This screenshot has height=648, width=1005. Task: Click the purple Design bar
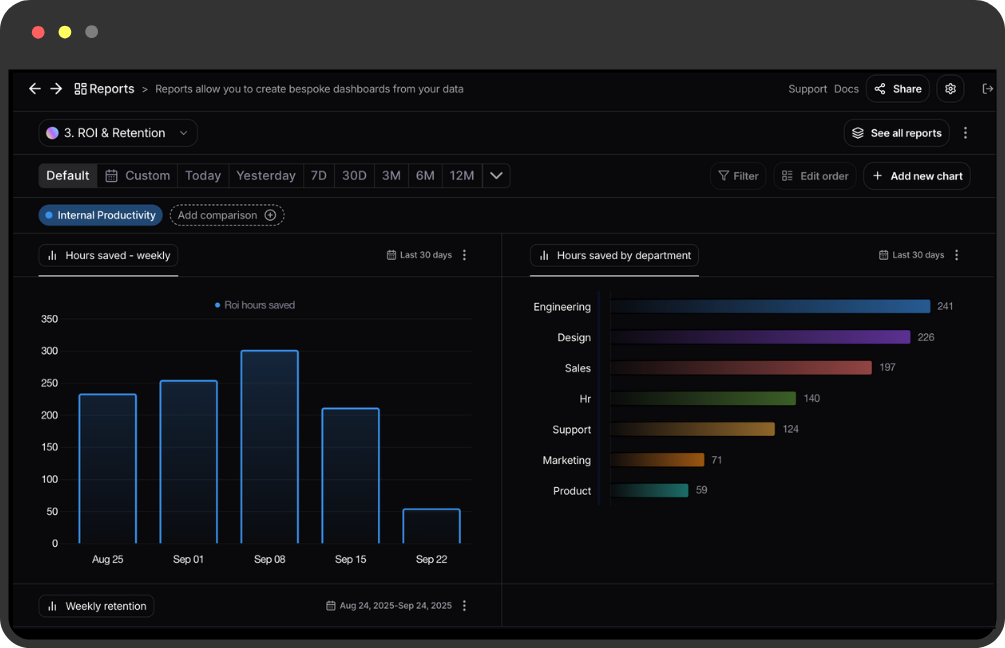[x=760, y=337]
